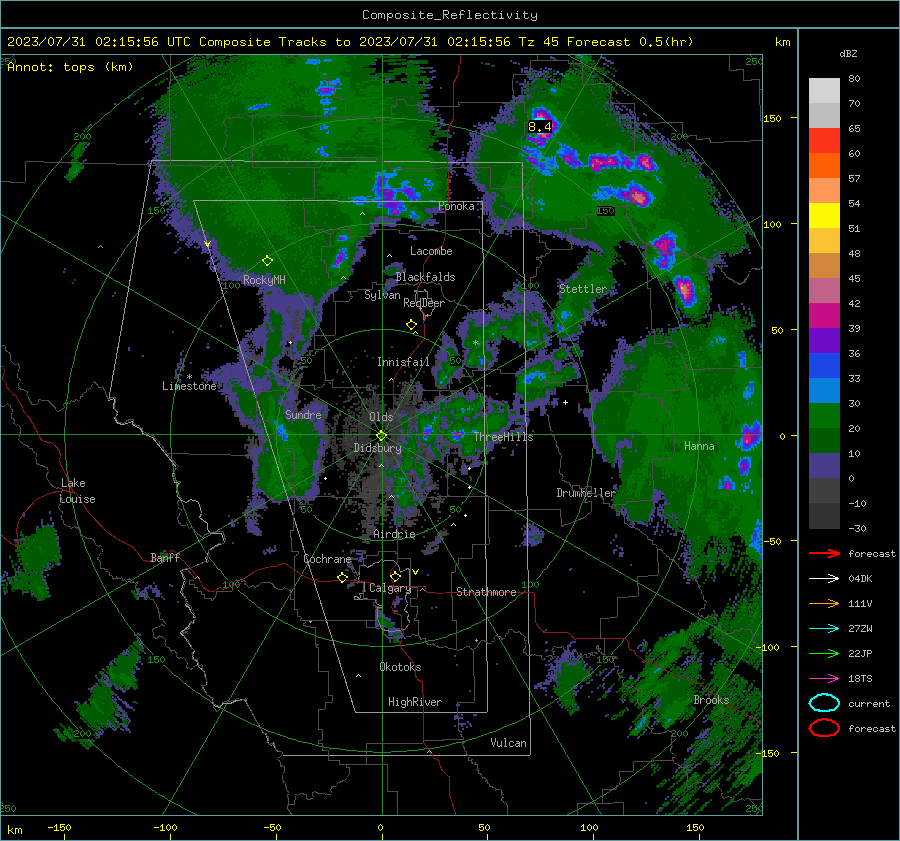Screen dimensions: 900x841
Task: Select the 04DK legend label
Action: click(860, 578)
